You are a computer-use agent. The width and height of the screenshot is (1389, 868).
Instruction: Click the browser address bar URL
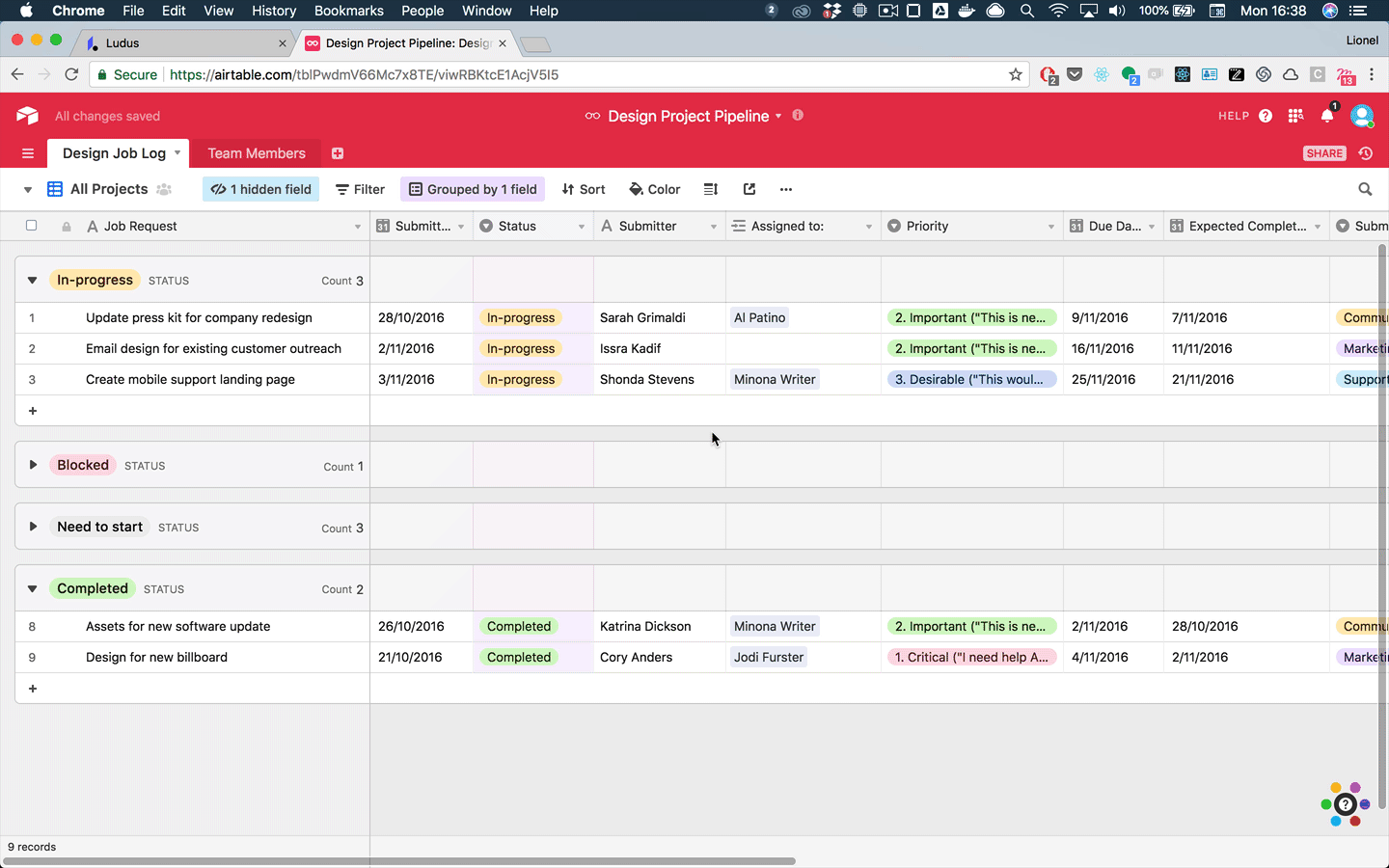[364, 74]
